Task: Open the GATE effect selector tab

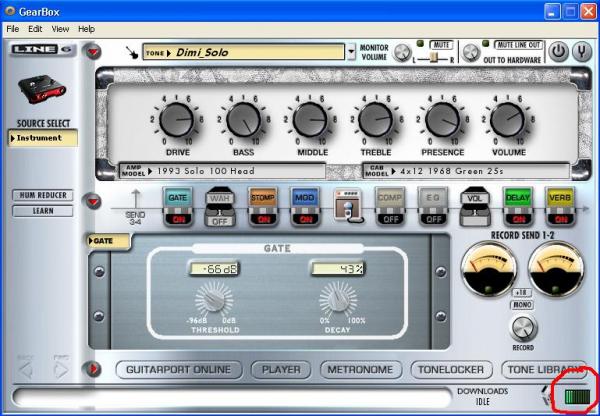Action: click(109, 241)
